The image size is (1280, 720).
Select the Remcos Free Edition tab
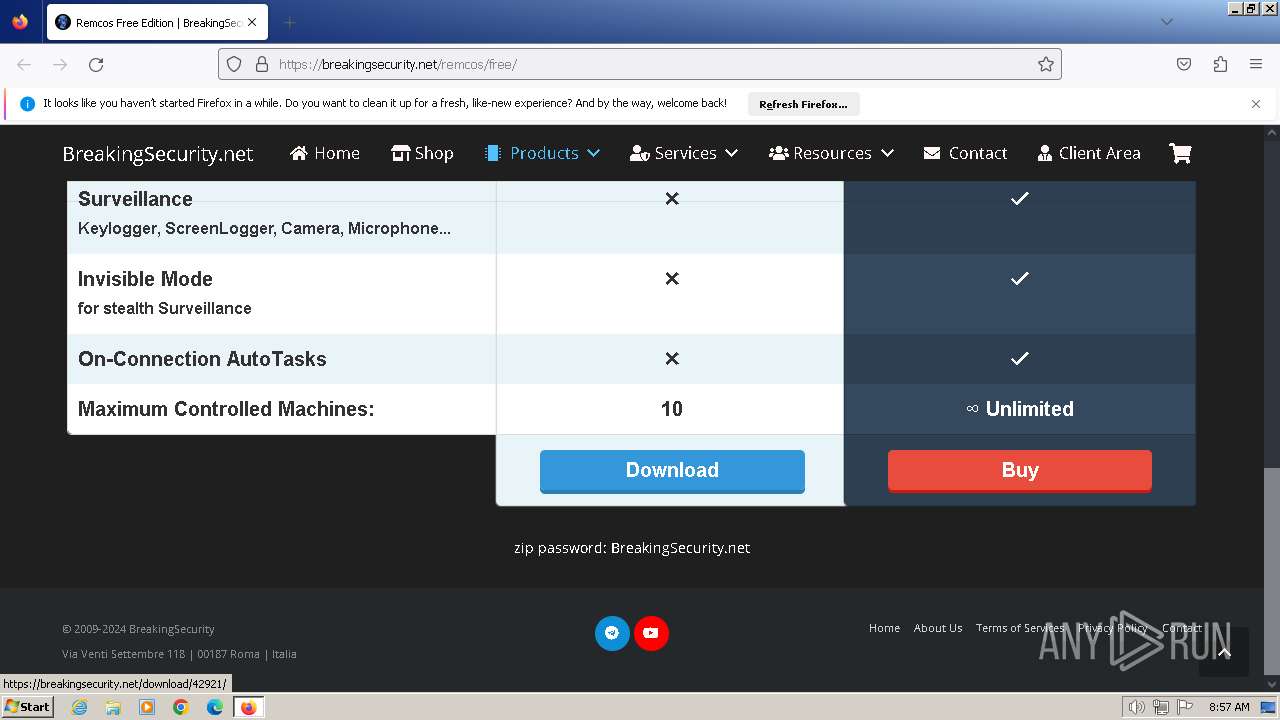[x=156, y=22]
